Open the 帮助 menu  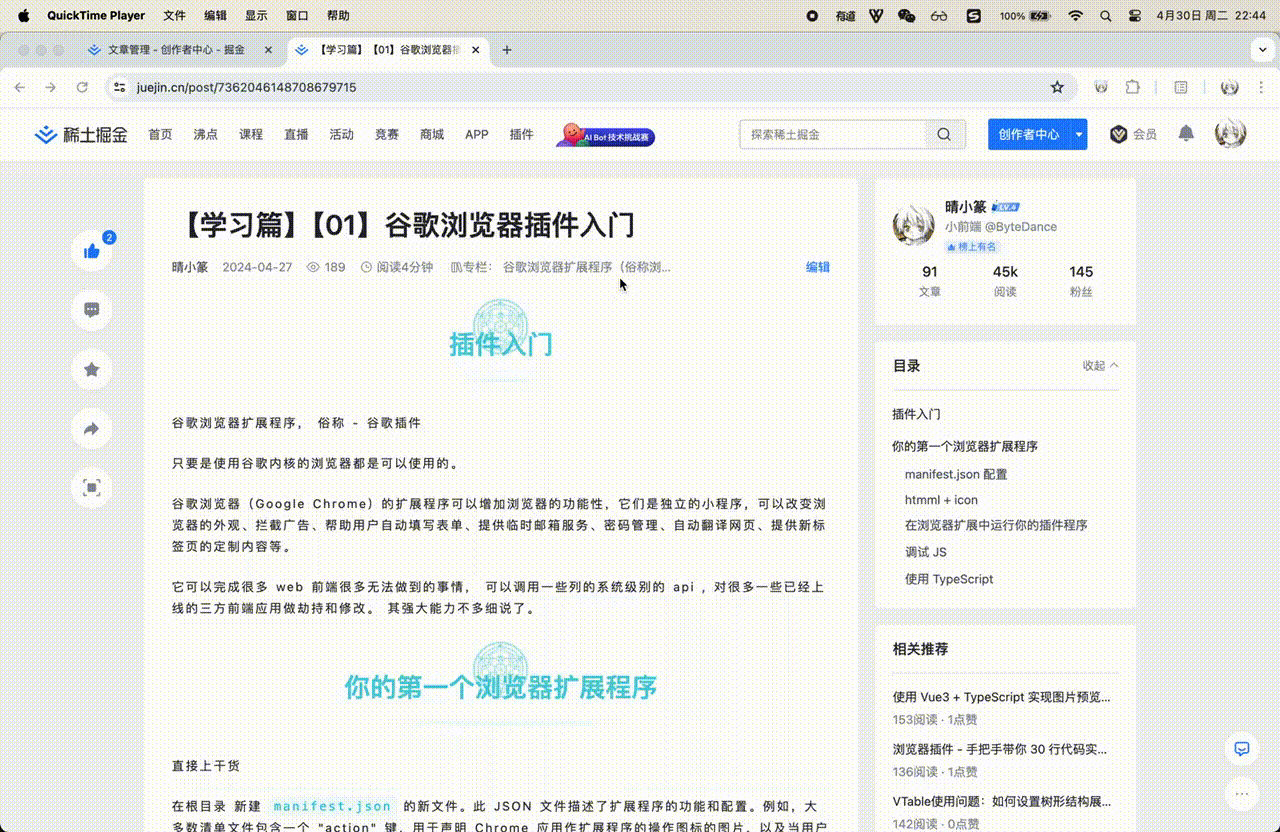point(338,16)
